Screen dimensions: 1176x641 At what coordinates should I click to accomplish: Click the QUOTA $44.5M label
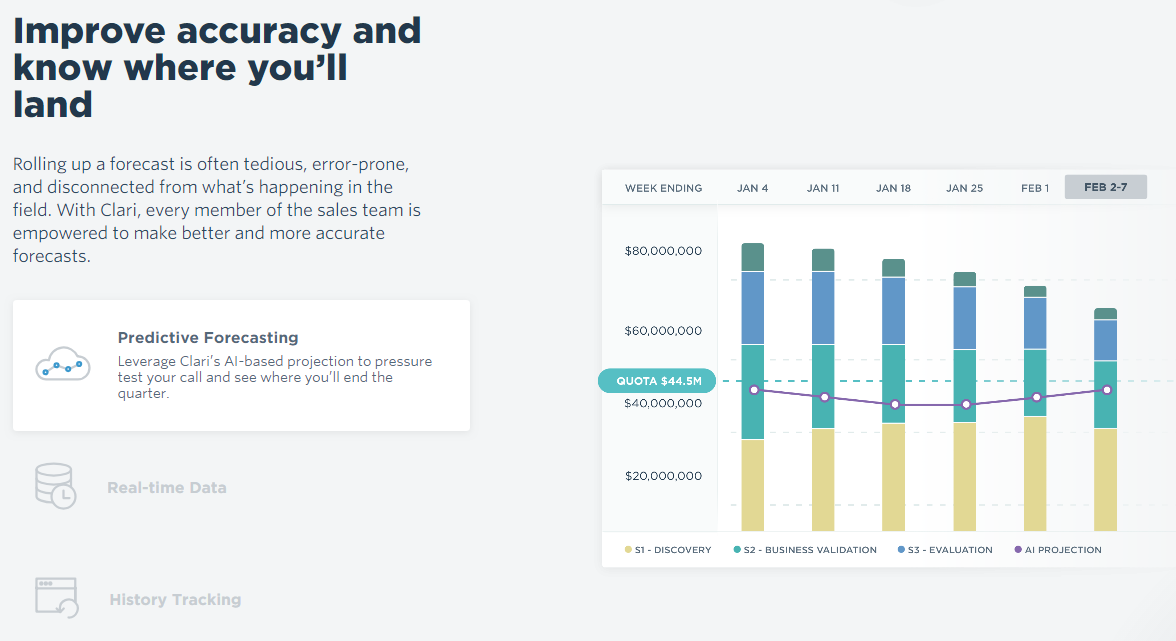coord(657,381)
